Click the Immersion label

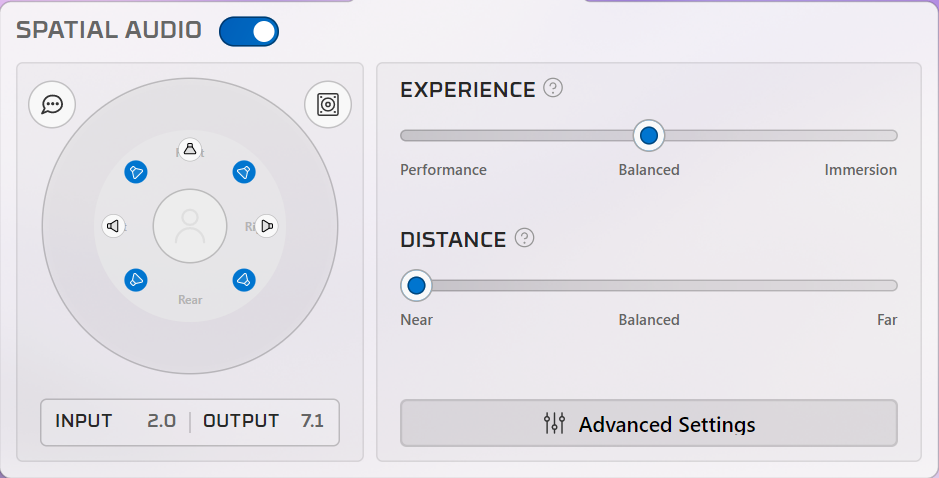tap(861, 170)
